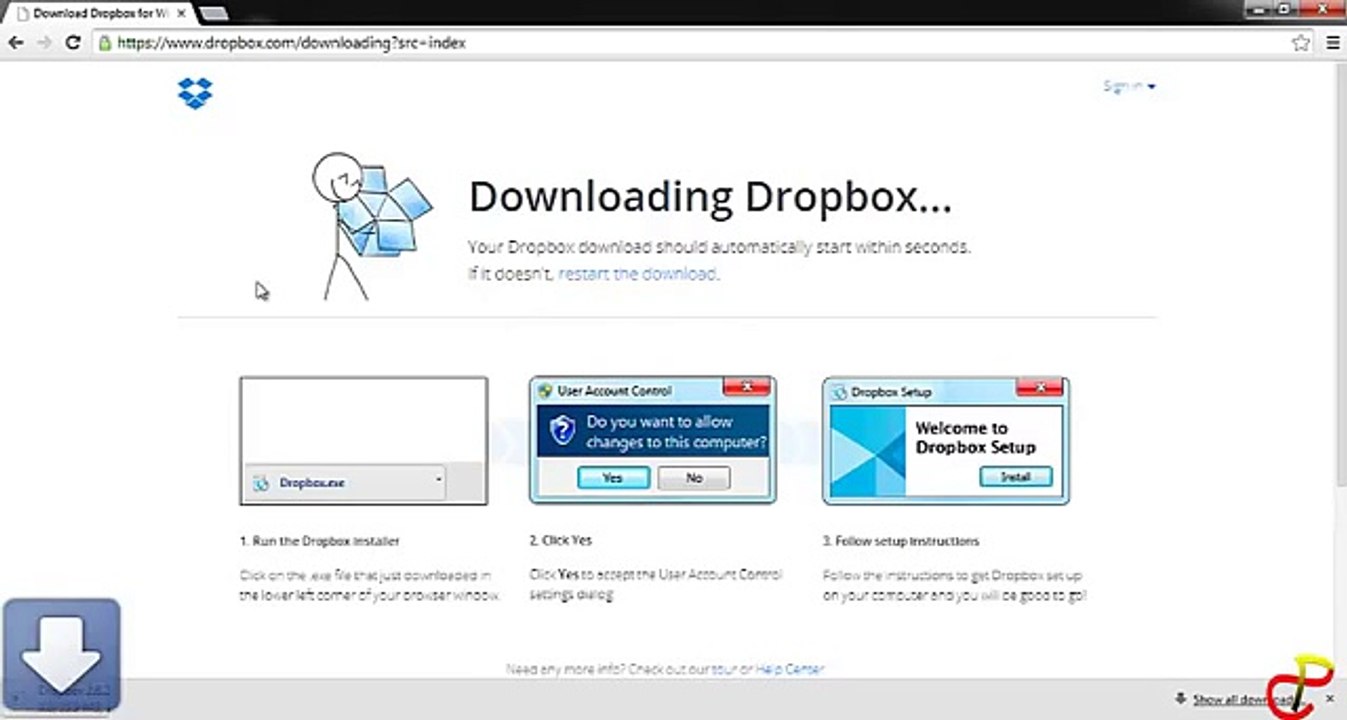Click the "3. Follow setup instructions" text
This screenshot has height=720, width=1347.
tap(901, 541)
